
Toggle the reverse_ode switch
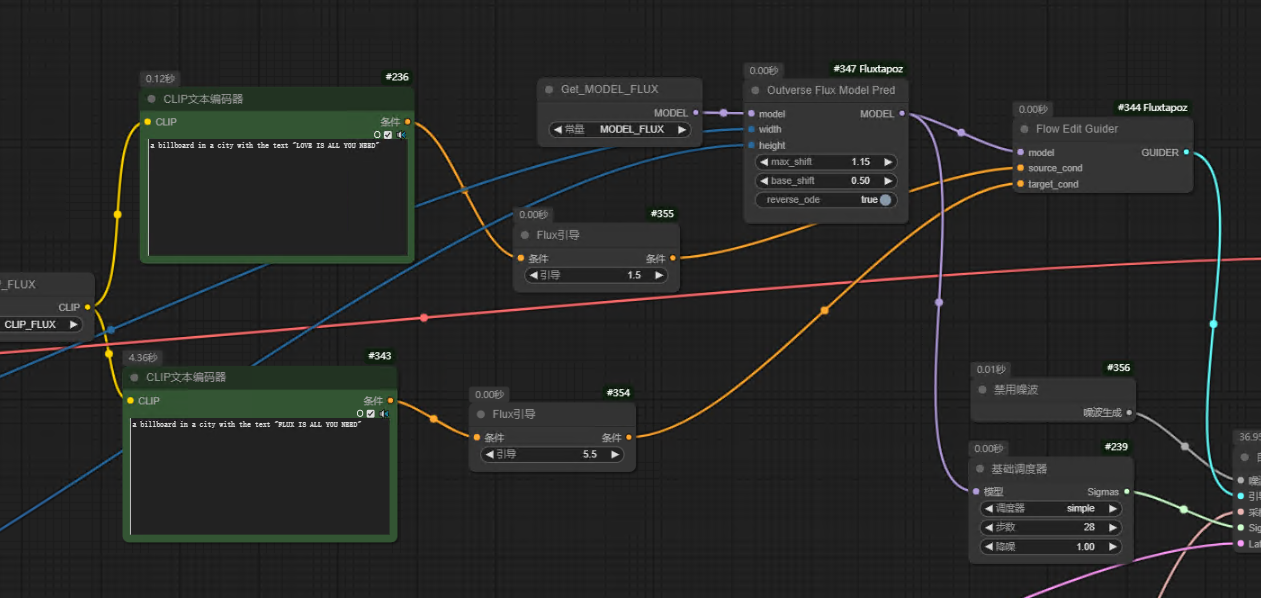tap(885, 200)
